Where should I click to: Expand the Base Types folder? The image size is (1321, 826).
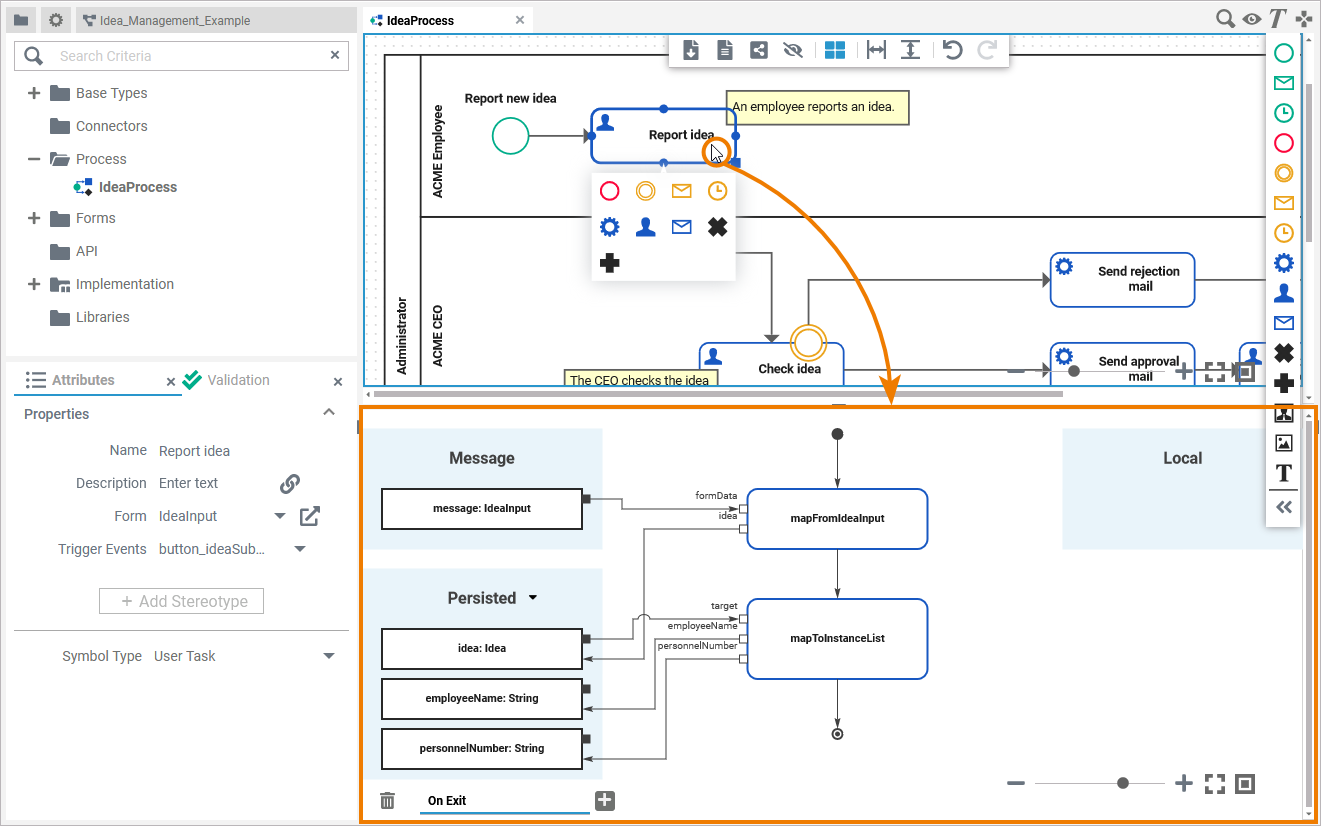(34, 93)
